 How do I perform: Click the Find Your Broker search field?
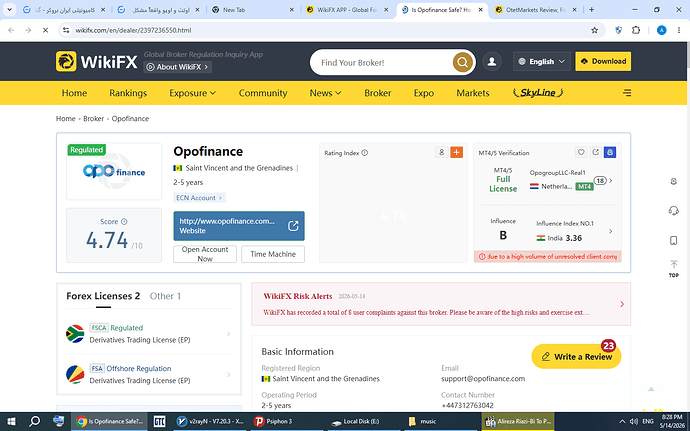[x=383, y=63]
